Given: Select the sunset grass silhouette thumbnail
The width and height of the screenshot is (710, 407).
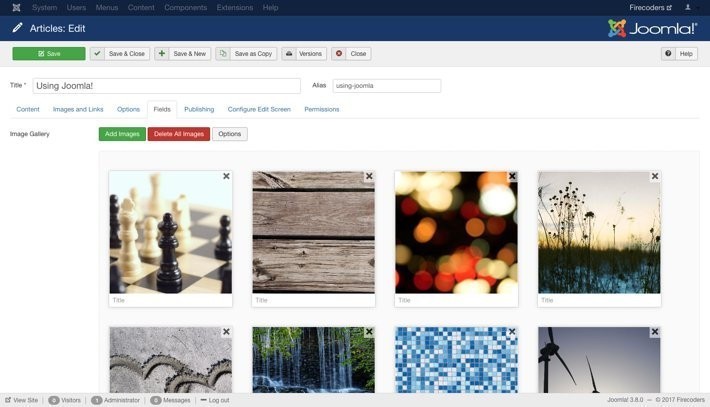Looking at the screenshot, I should [x=599, y=232].
